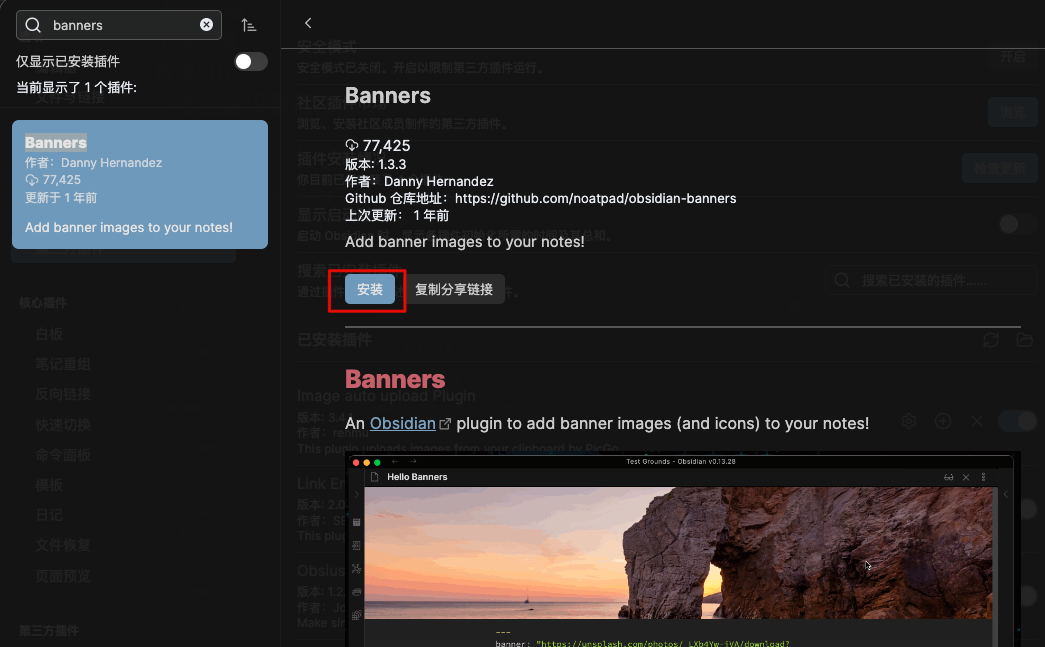This screenshot has width=1045, height=647.
Task: Open the plugin sort order menu
Action: [x=249, y=25]
